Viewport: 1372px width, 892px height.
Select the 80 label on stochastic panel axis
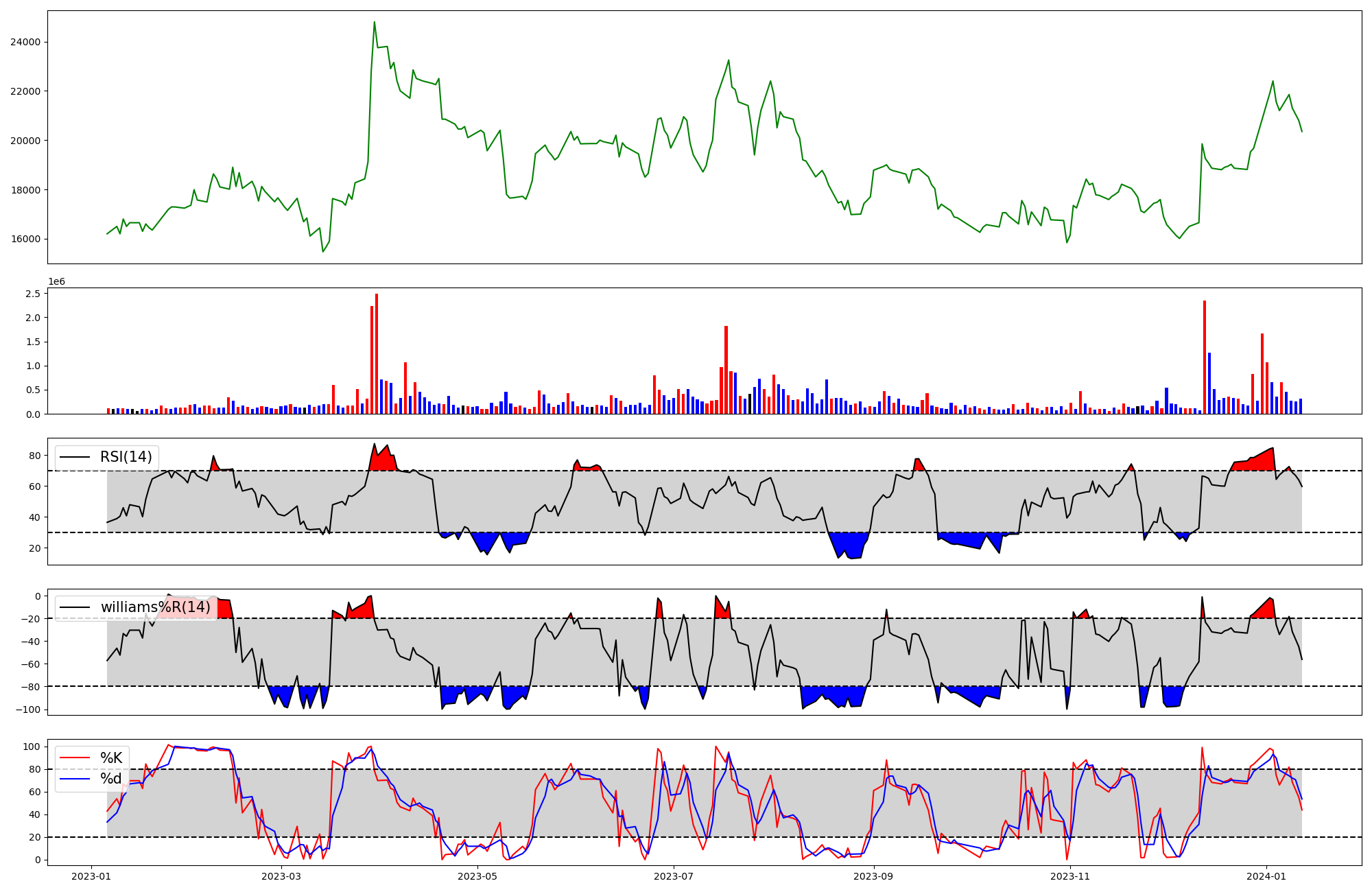click(x=35, y=769)
